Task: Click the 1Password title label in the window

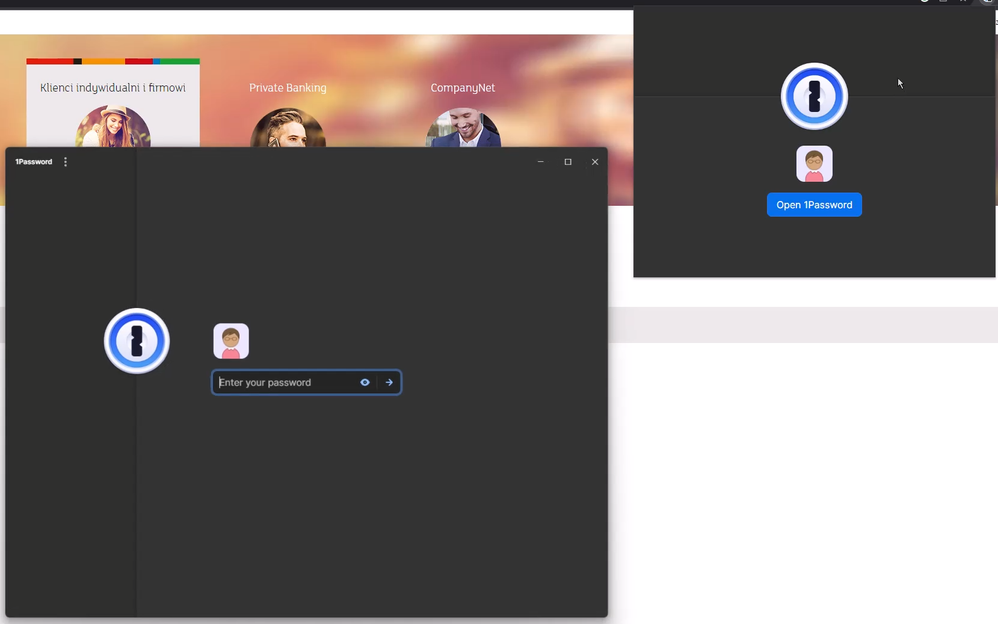Action: (34, 162)
